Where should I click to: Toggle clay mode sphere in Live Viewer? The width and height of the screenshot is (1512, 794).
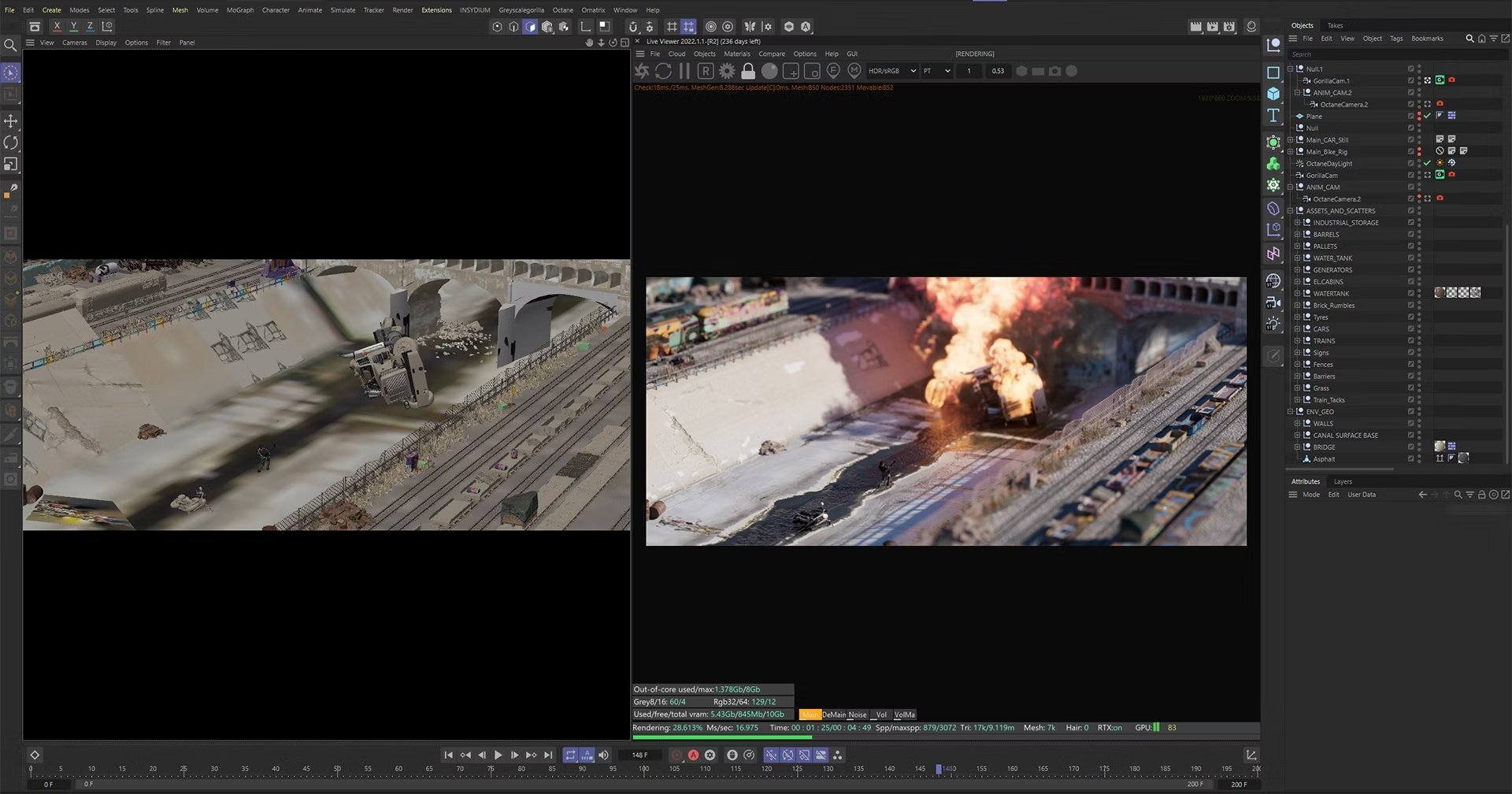coord(769,71)
